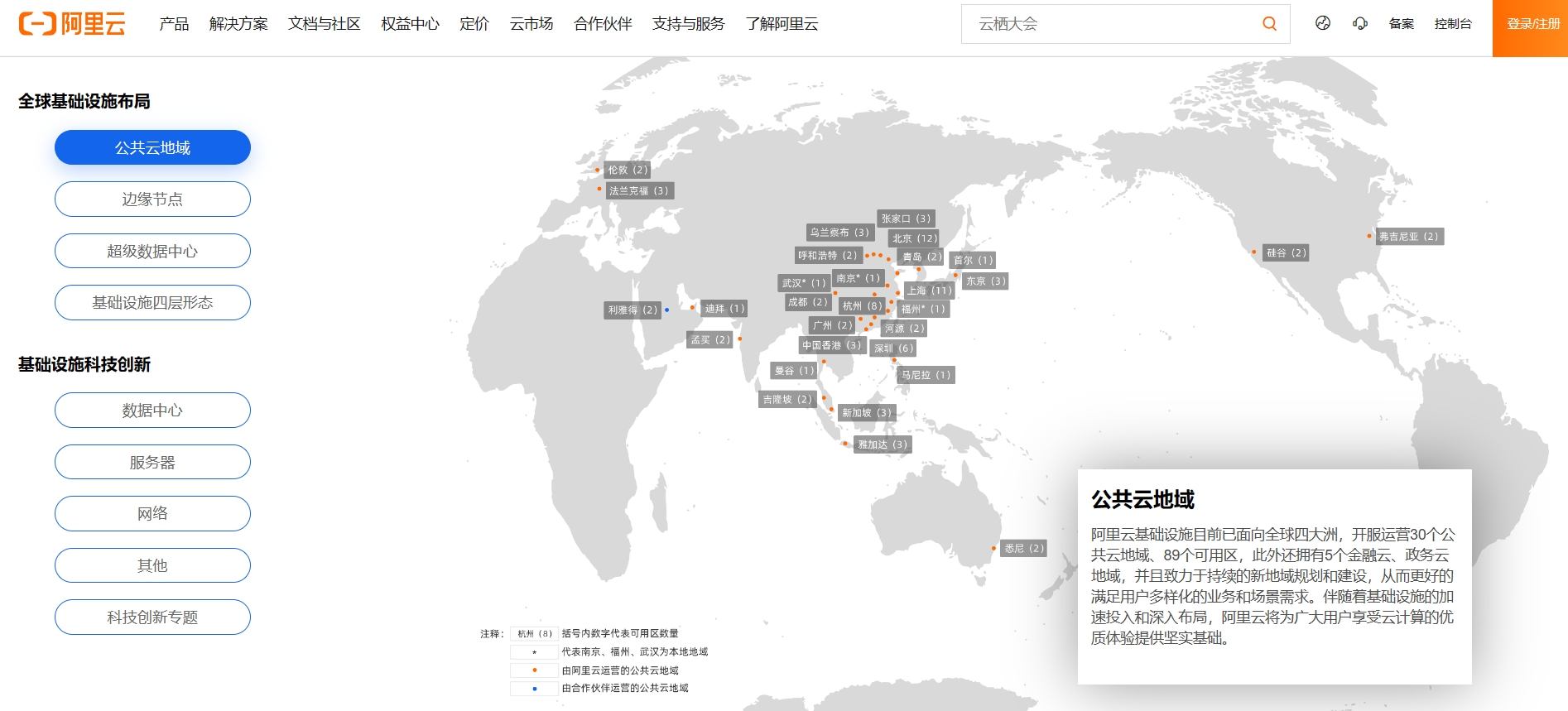Click the blue dot next to 利雅得
The width and height of the screenshot is (1568, 711).
pyautogui.click(x=667, y=310)
